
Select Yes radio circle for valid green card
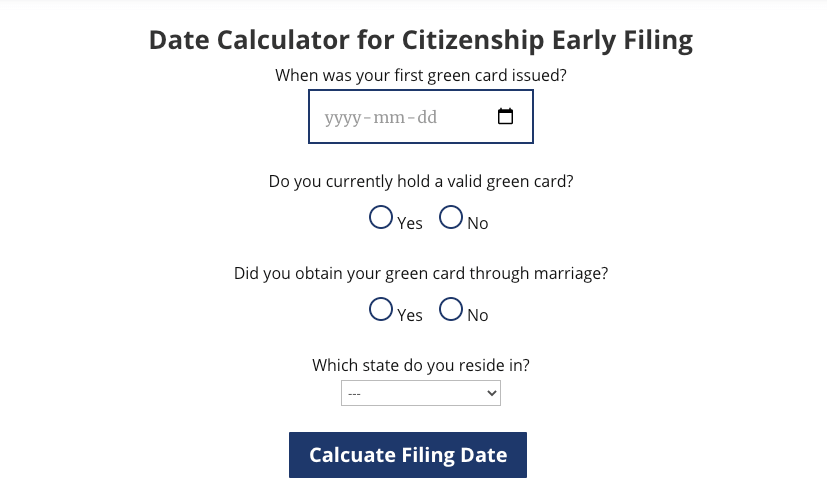(x=381, y=217)
